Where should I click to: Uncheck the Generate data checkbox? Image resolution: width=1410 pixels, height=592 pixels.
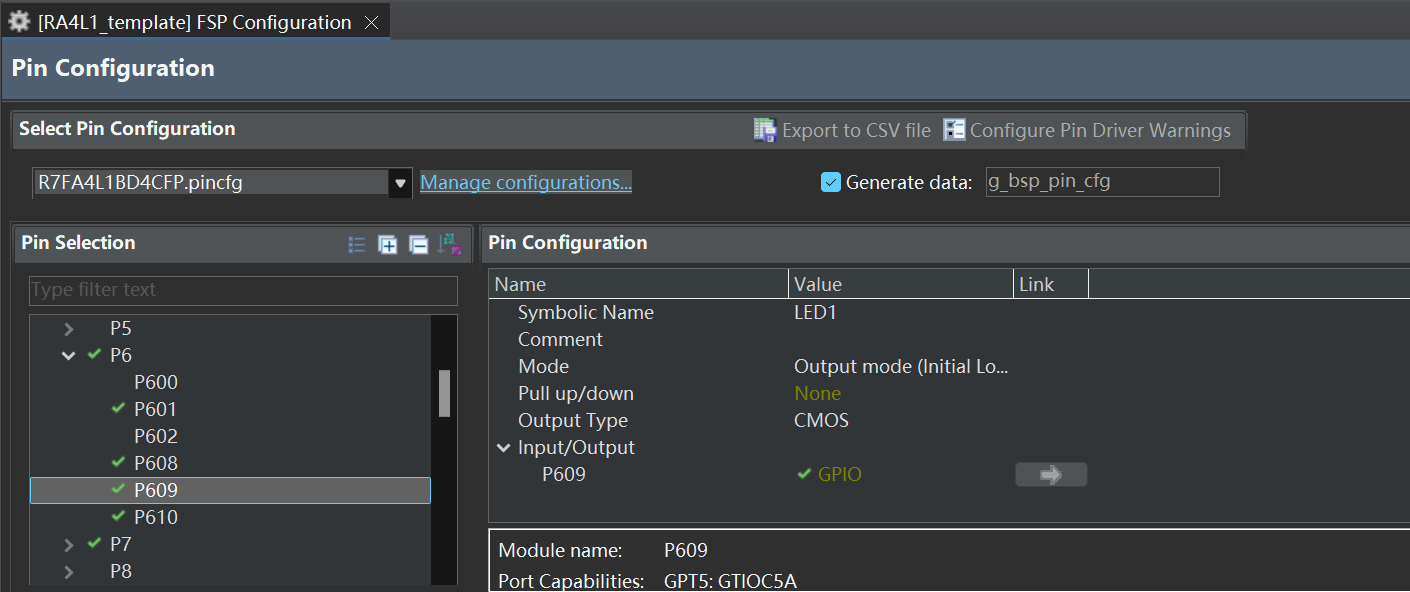click(x=830, y=182)
